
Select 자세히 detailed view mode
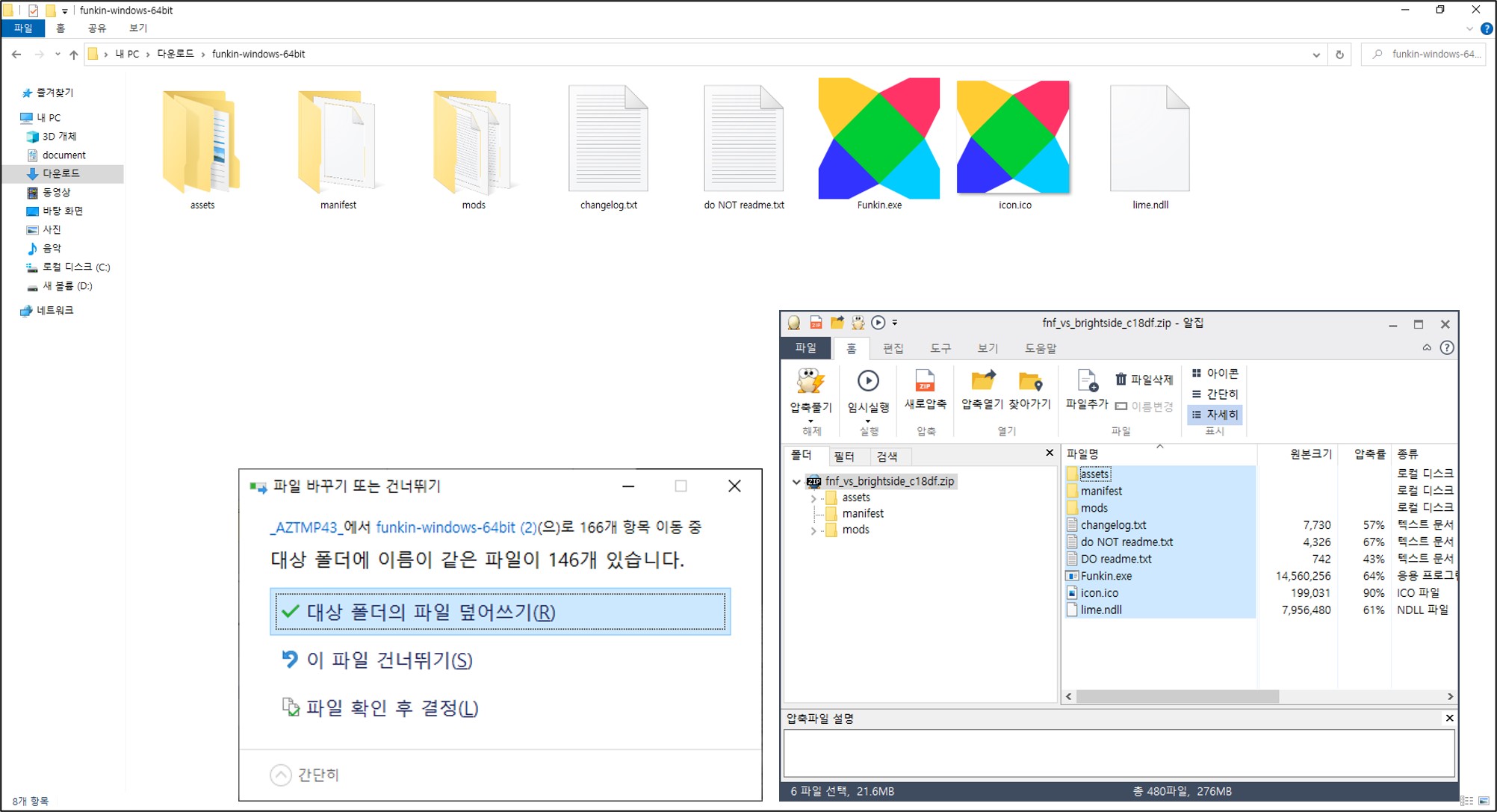[x=1215, y=415]
